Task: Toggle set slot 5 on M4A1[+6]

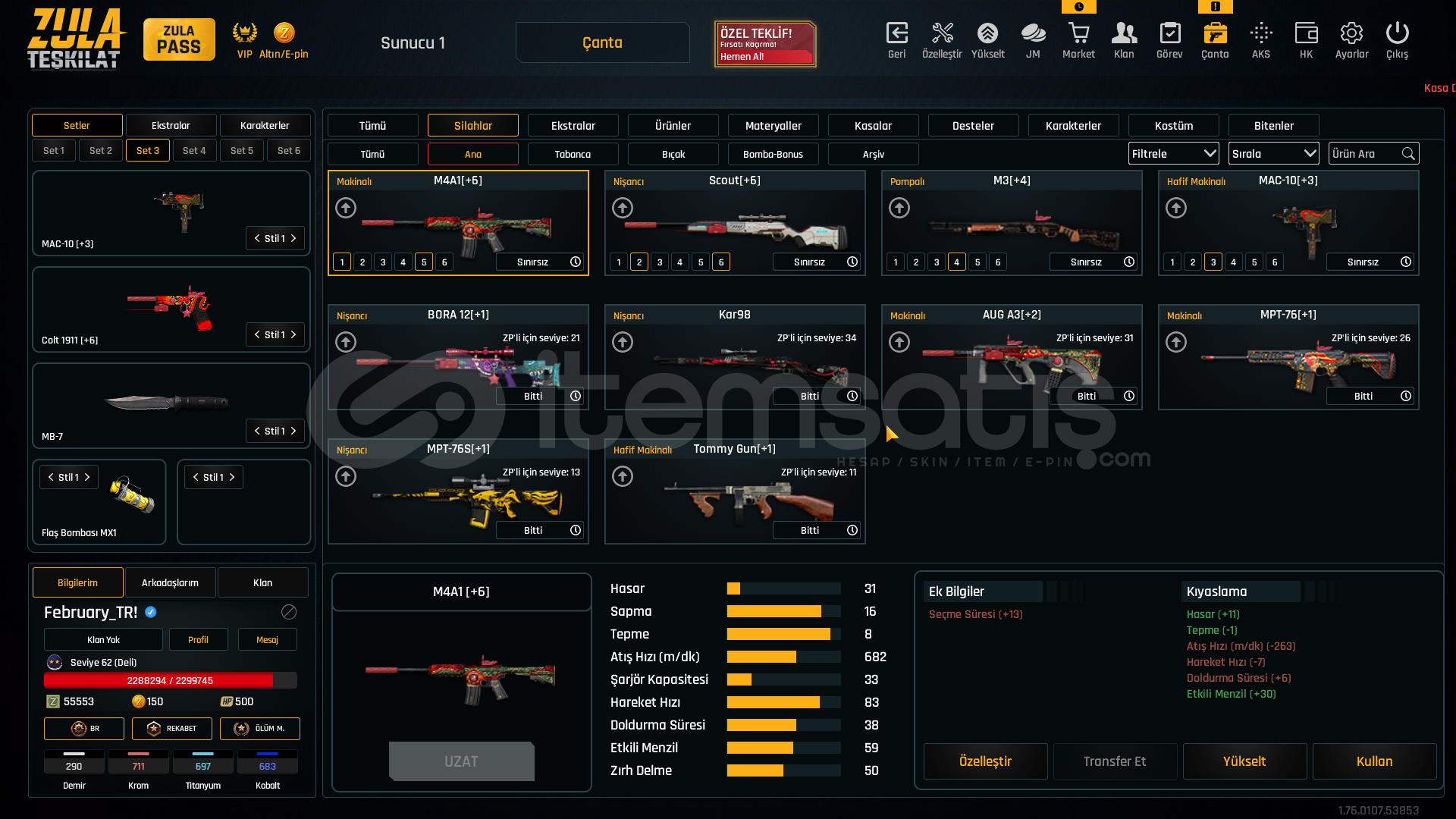Action: pos(424,262)
